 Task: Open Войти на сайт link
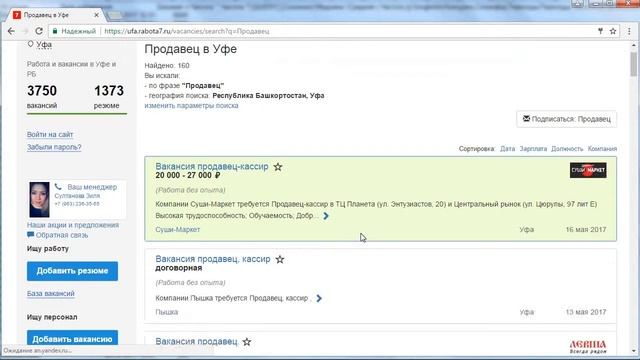tap(50, 134)
